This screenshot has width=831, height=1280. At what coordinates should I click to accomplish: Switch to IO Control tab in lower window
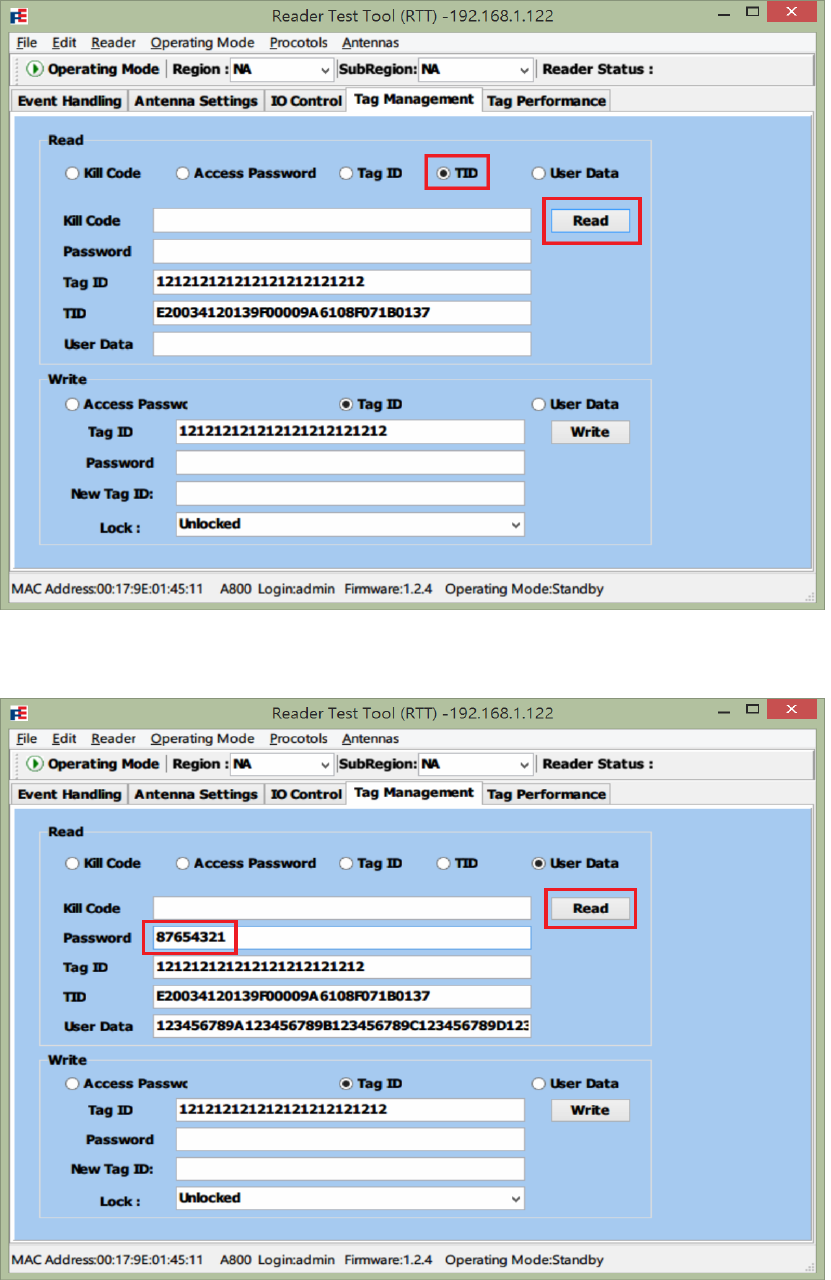[305, 795]
